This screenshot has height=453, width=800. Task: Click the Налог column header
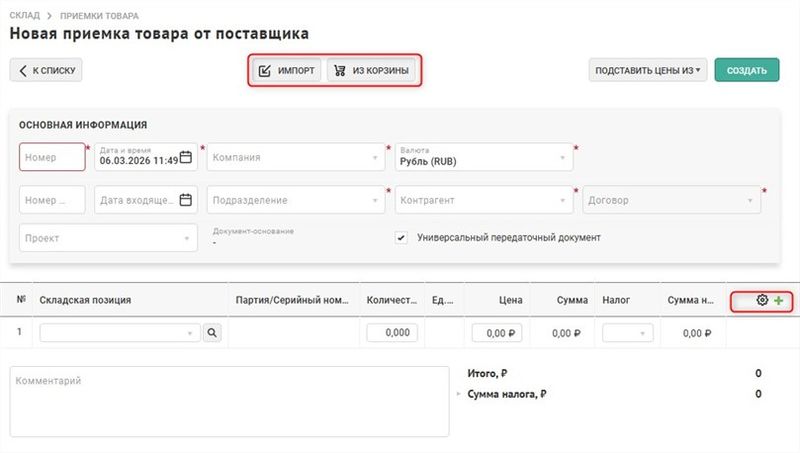[616, 300]
